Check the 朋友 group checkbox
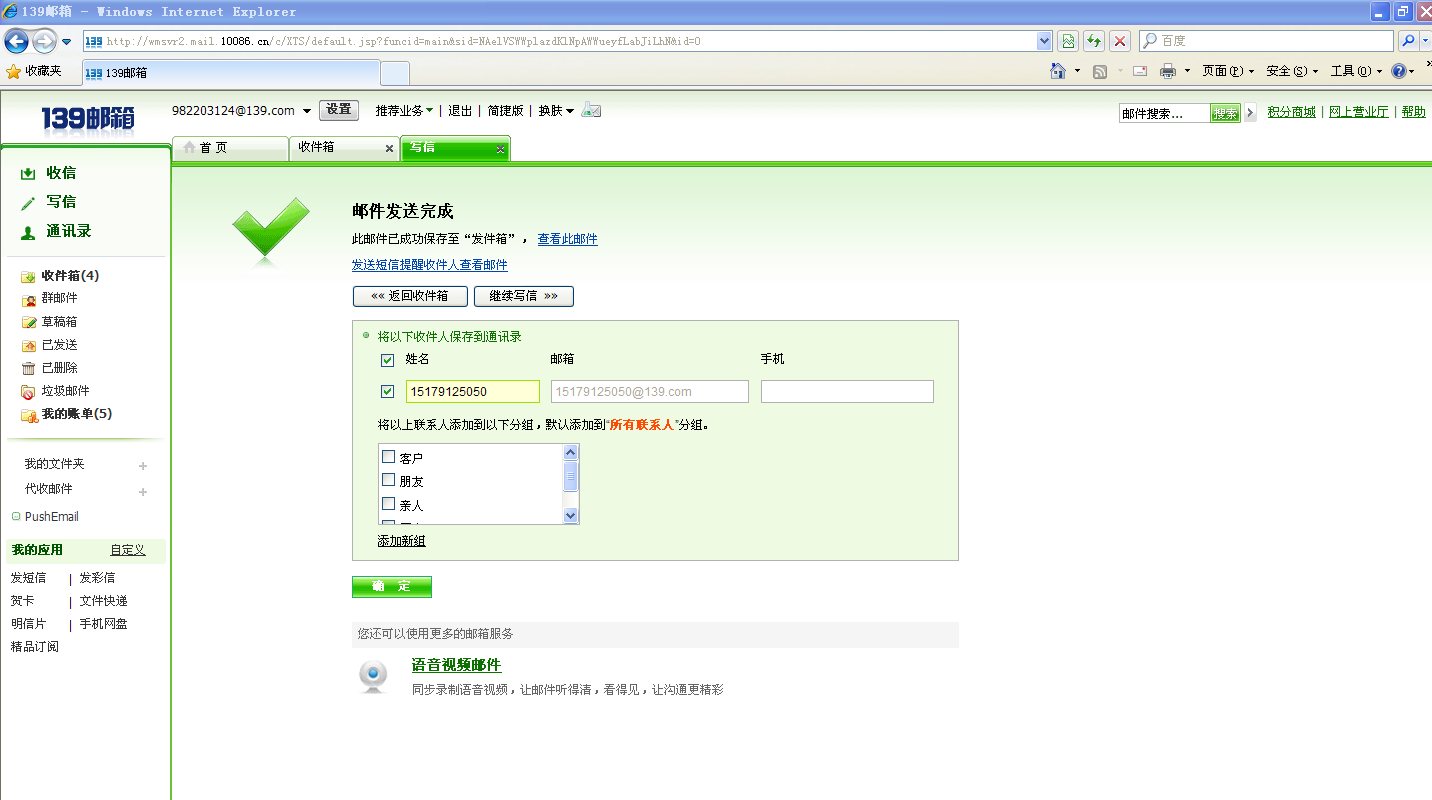 [389, 481]
